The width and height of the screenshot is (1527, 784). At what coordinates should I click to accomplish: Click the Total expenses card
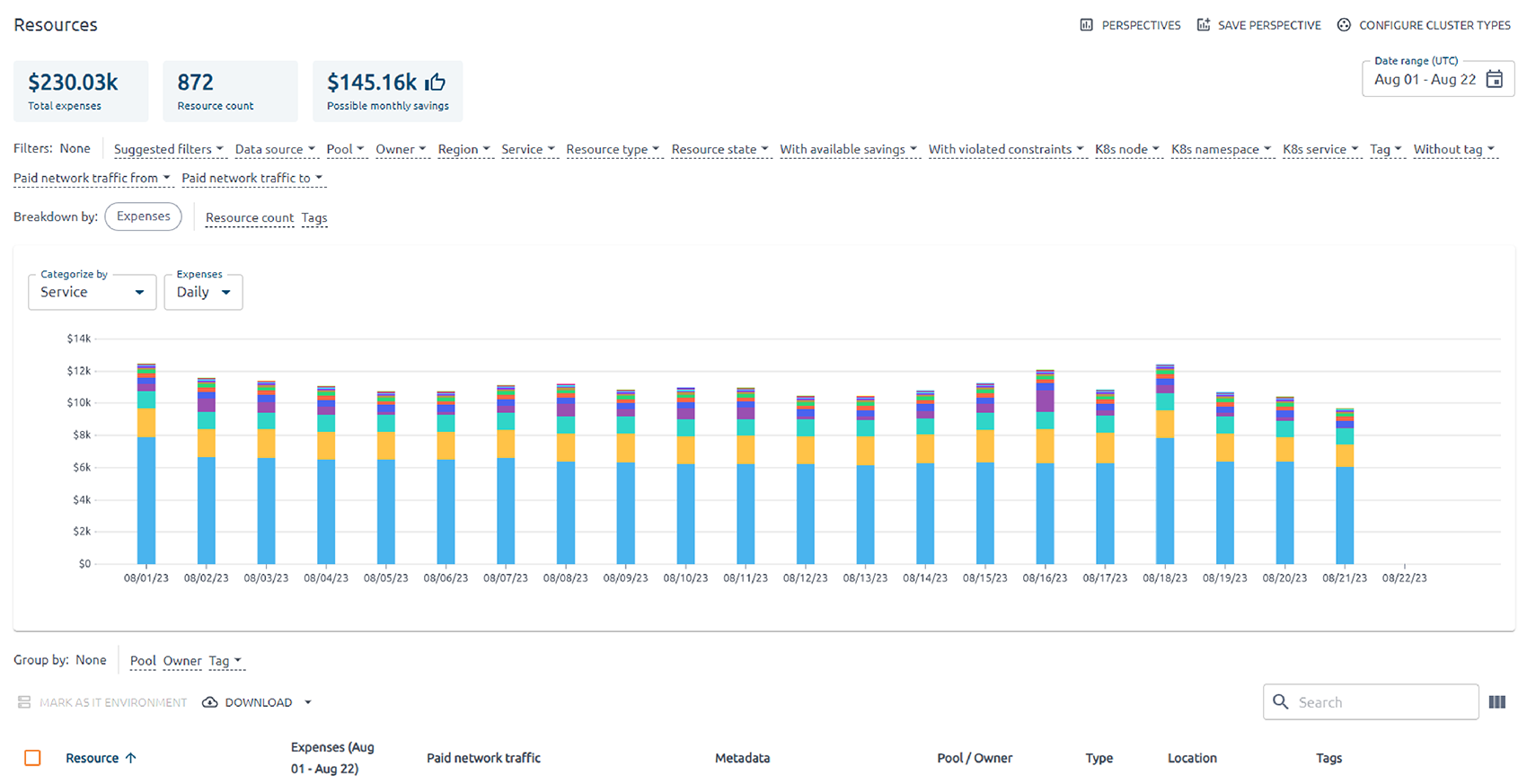(x=81, y=91)
